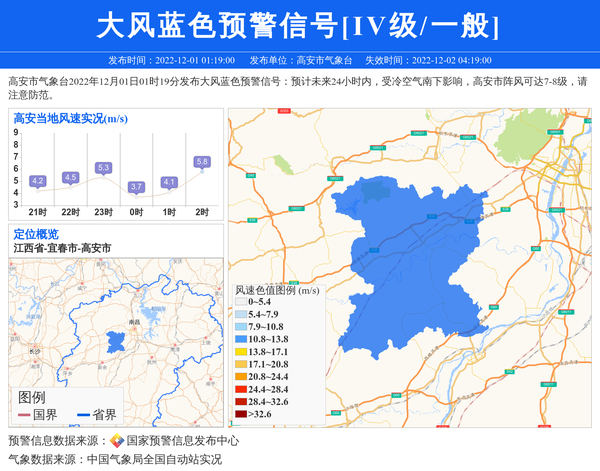Select the 10.8~13.8 blue legend swatch
Viewport: 600px width, 471px height.
pyautogui.click(x=241, y=339)
